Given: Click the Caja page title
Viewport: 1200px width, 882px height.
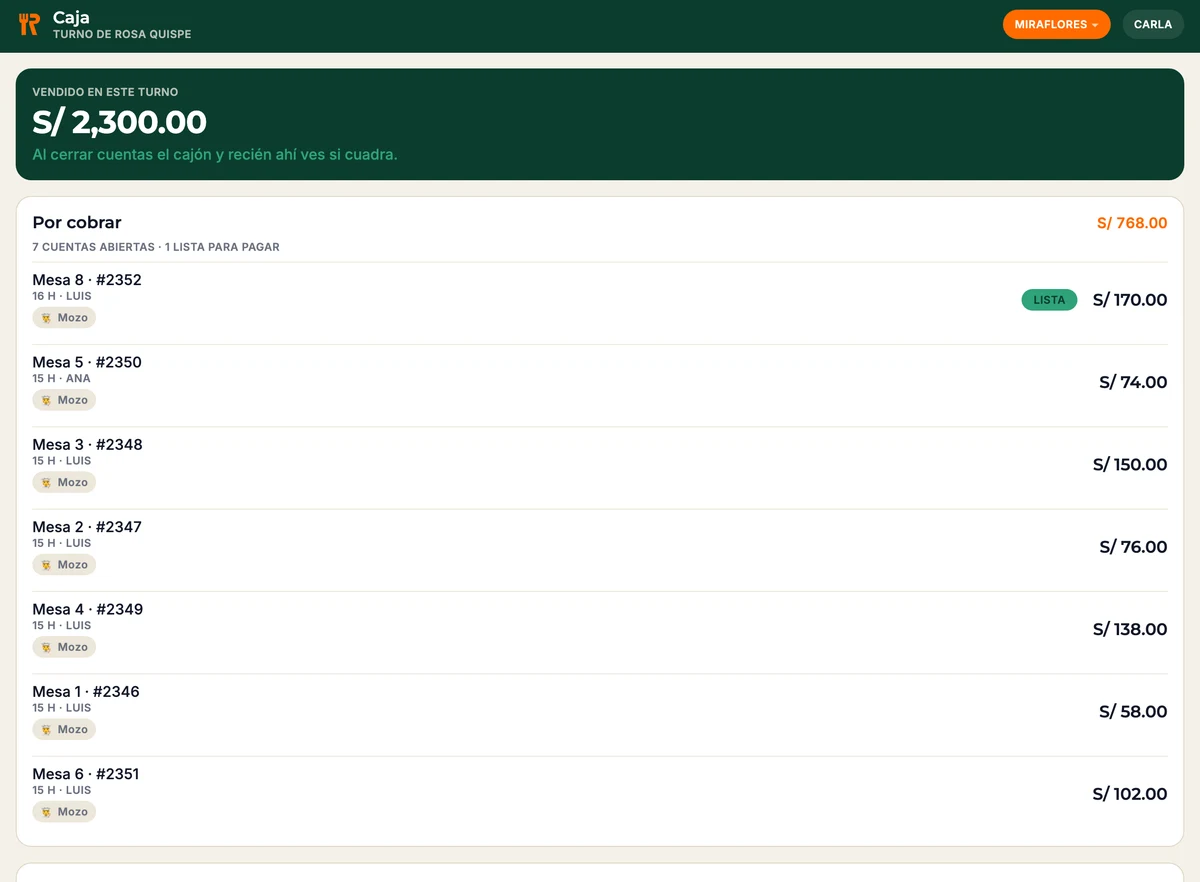Looking at the screenshot, I should [x=71, y=18].
